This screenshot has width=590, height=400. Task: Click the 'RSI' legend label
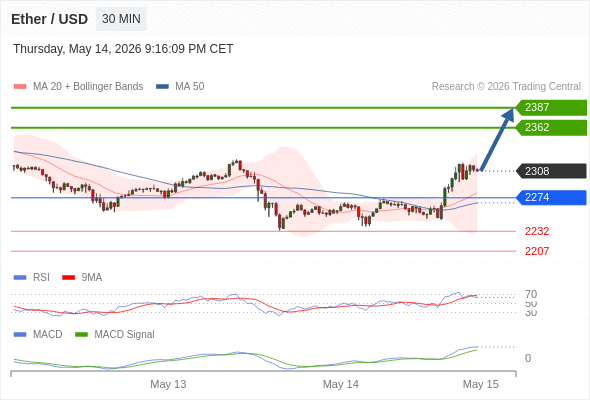click(41, 278)
